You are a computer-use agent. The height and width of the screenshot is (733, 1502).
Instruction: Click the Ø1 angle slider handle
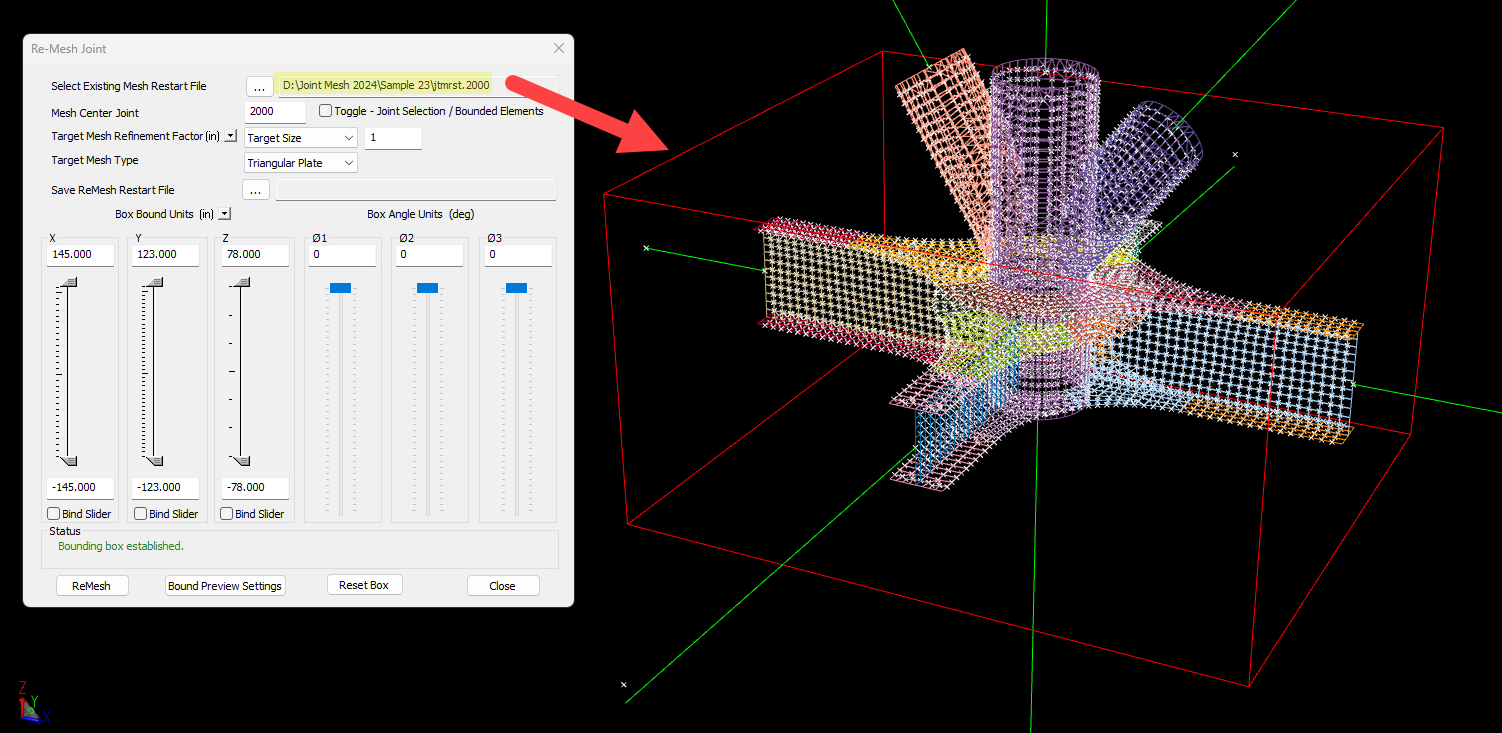[x=340, y=288]
